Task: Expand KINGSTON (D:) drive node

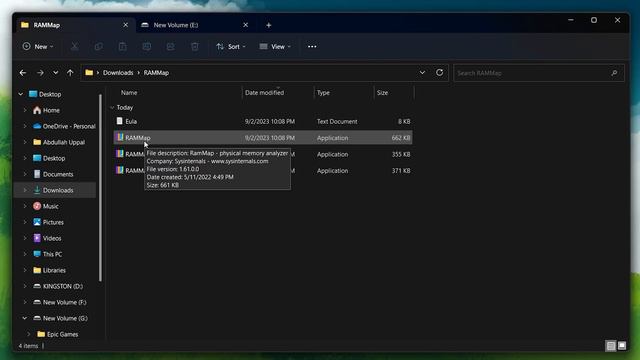Action: 25,286
